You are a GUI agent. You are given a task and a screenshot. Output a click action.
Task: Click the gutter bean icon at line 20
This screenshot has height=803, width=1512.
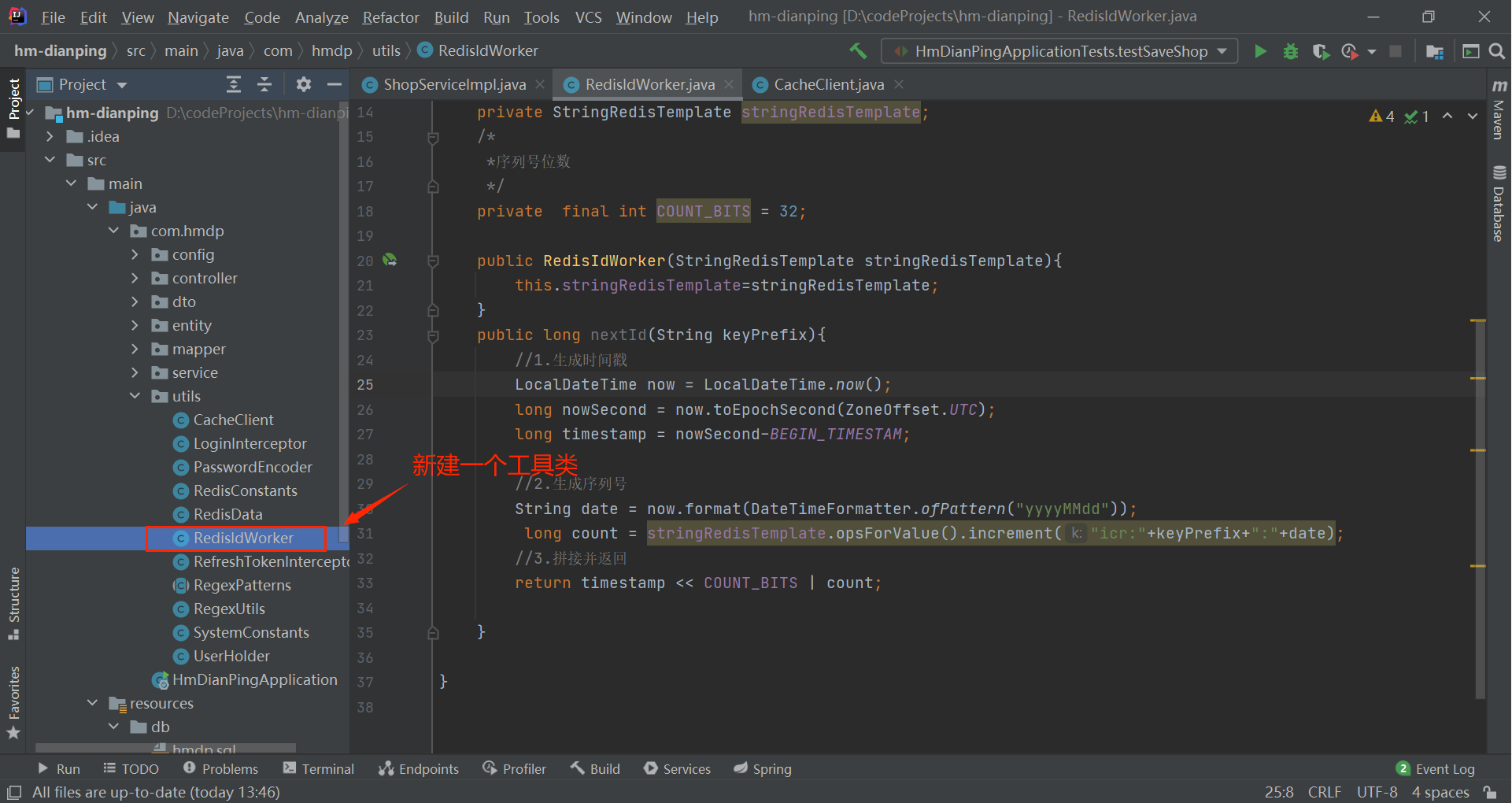pos(390,260)
